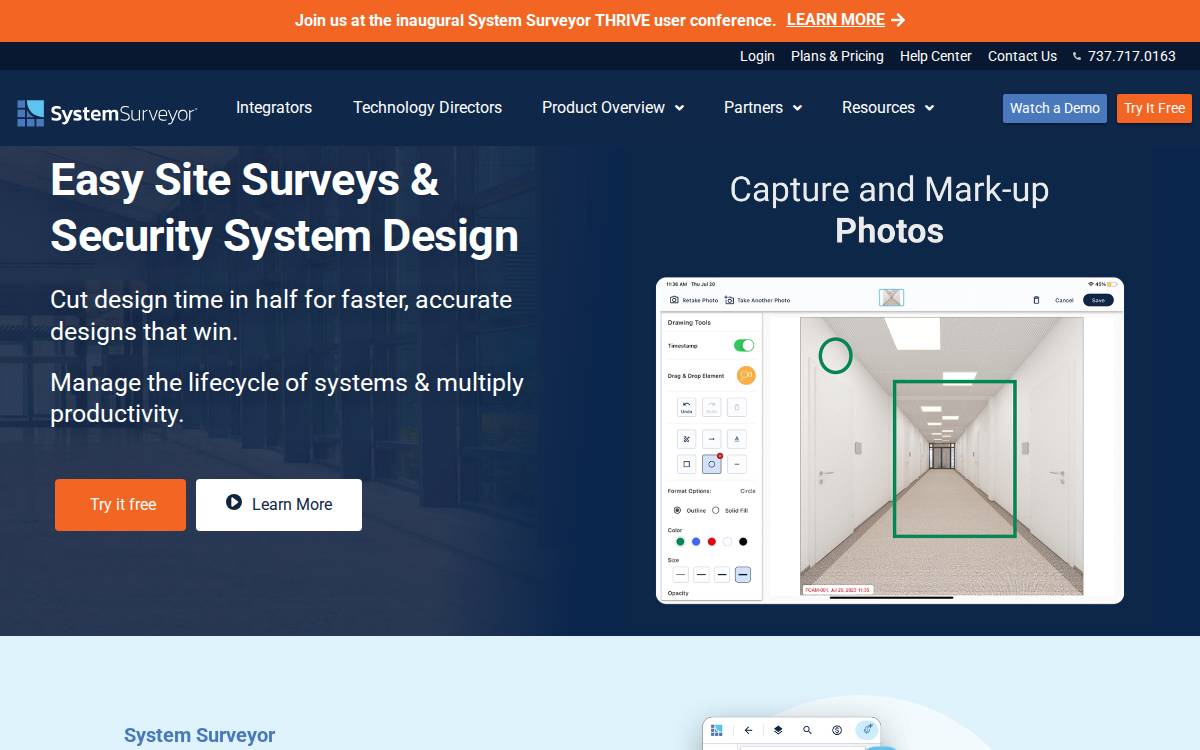Click the search magnifier in lower preview
Viewport: 1200px width, 750px height.
tap(807, 730)
